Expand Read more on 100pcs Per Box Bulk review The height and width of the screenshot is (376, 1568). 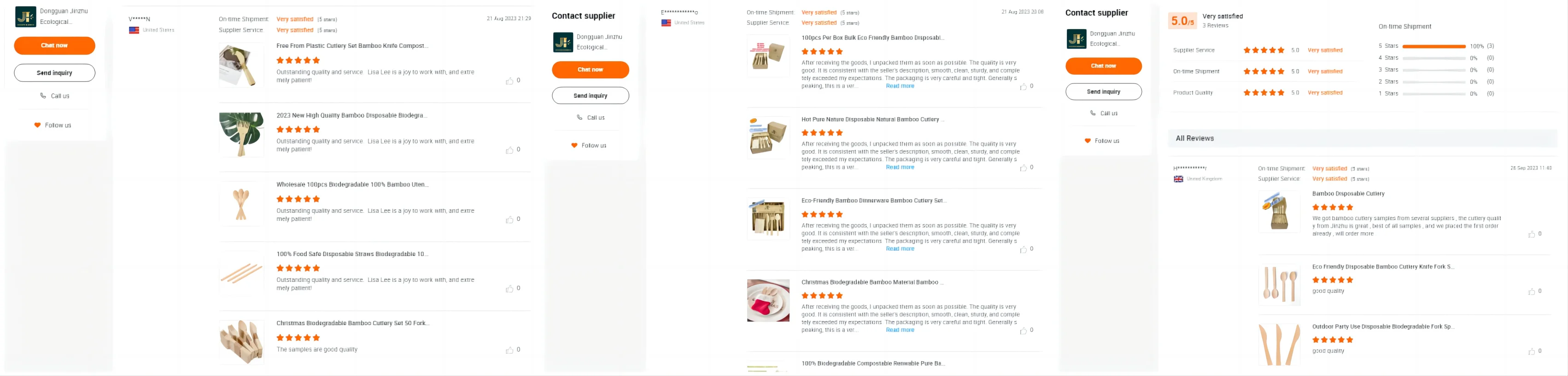pyautogui.click(x=900, y=86)
